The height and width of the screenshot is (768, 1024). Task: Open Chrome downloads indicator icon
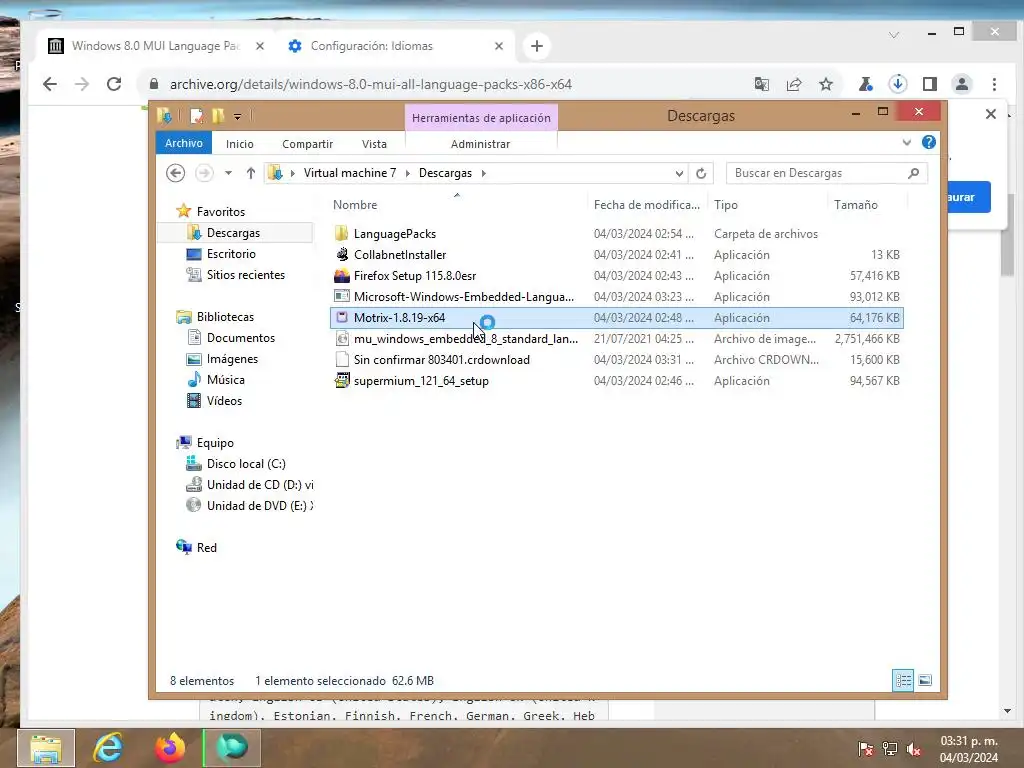pos(898,84)
